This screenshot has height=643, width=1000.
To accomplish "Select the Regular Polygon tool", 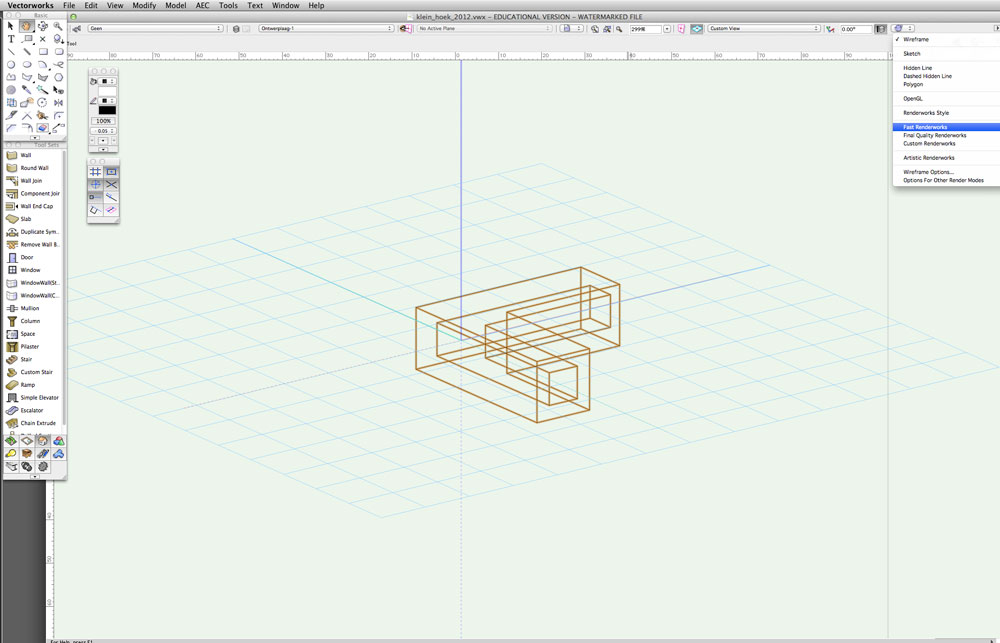I will [59, 77].
